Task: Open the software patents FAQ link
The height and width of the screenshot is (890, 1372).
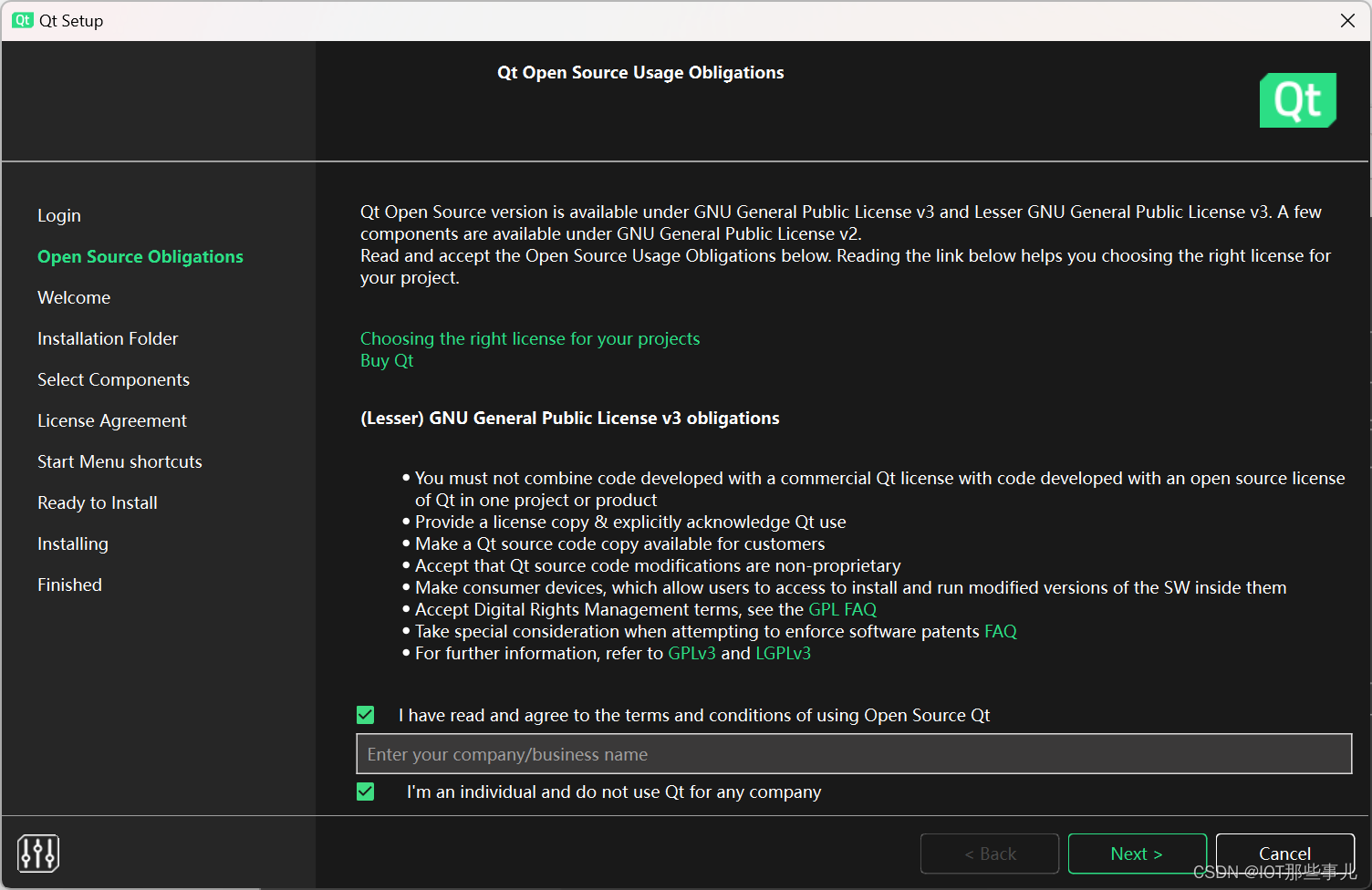Action: pos(1000,631)
